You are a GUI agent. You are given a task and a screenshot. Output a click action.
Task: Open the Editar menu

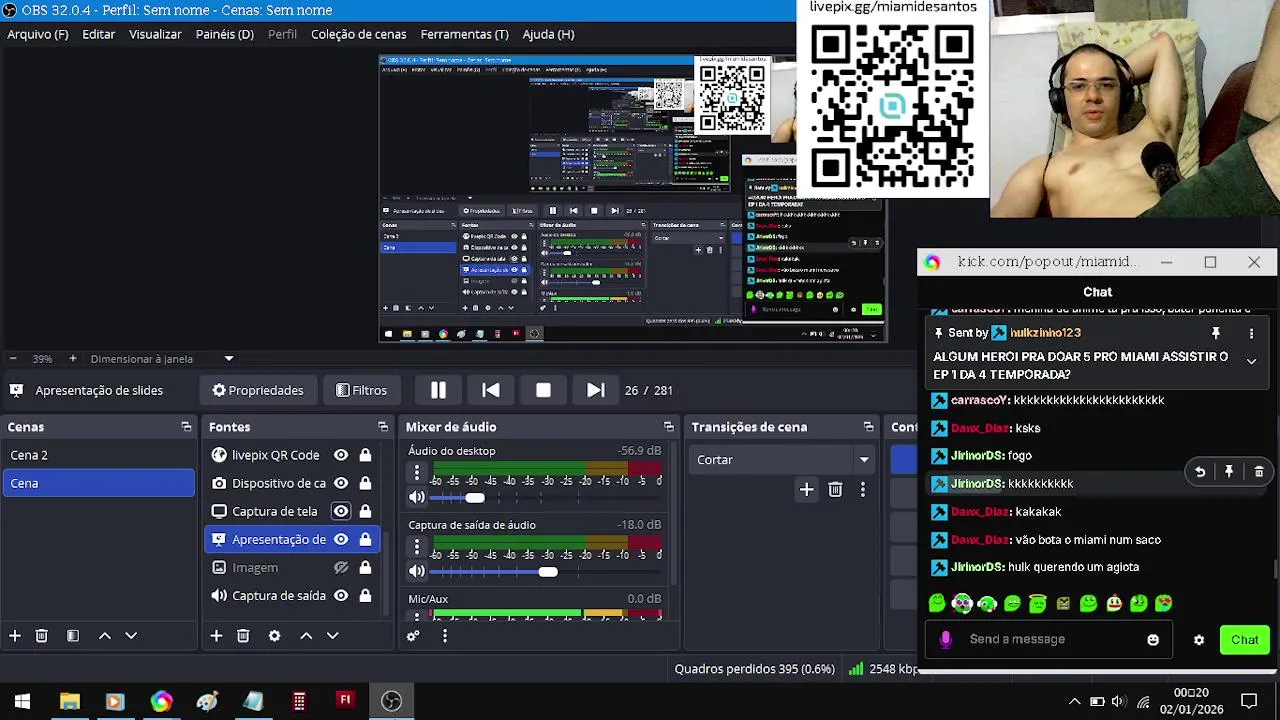pos(98,34)
